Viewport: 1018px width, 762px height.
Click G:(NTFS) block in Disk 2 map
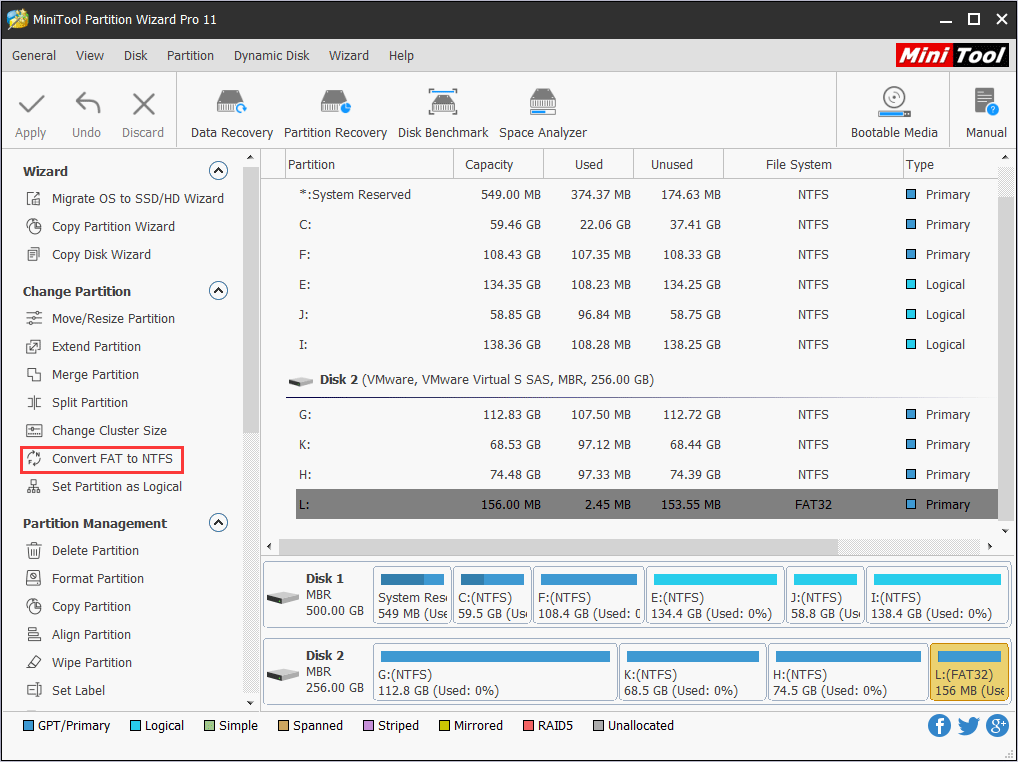tap(495, 672)
